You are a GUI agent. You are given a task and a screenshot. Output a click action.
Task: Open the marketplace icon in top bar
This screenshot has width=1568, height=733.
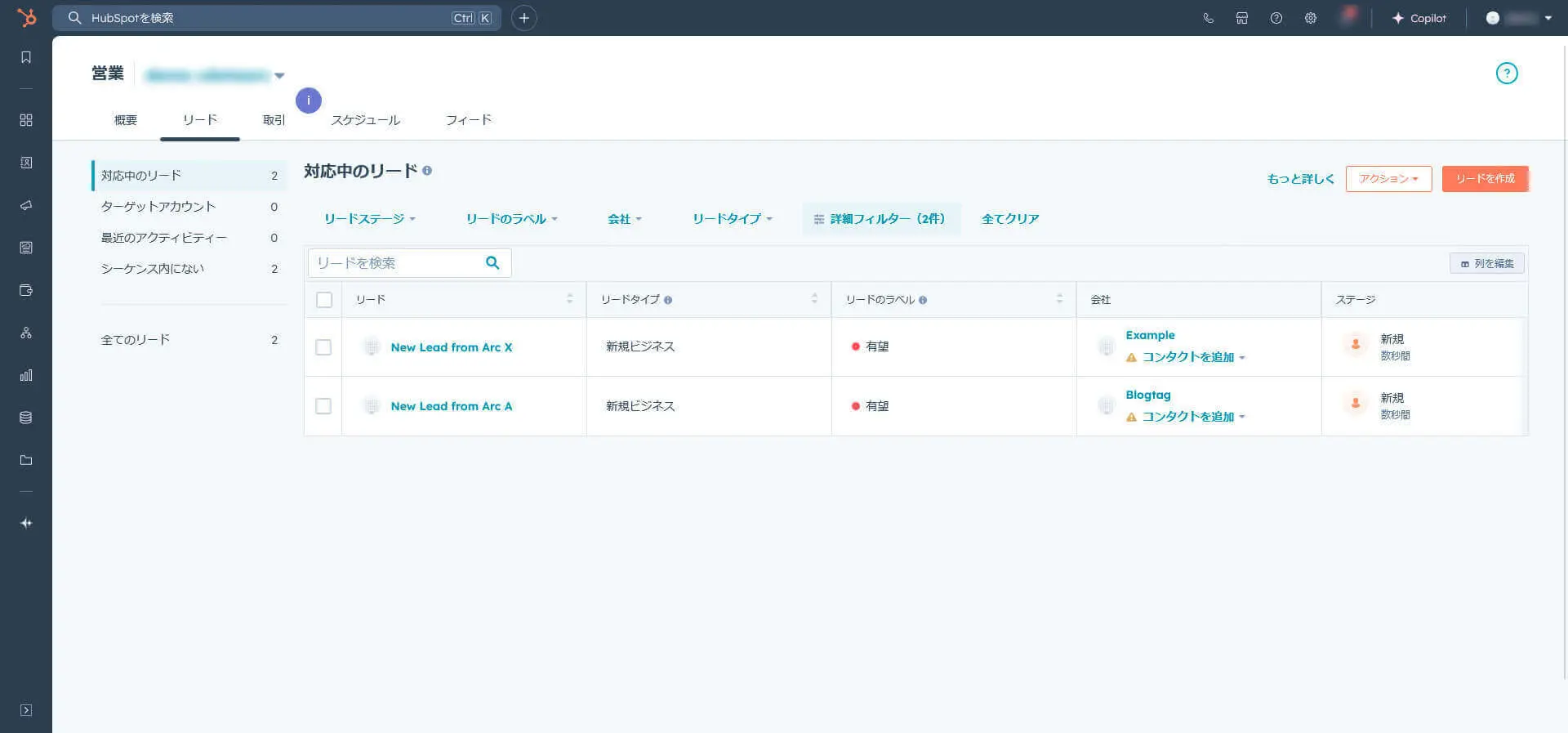point(1242,18)
